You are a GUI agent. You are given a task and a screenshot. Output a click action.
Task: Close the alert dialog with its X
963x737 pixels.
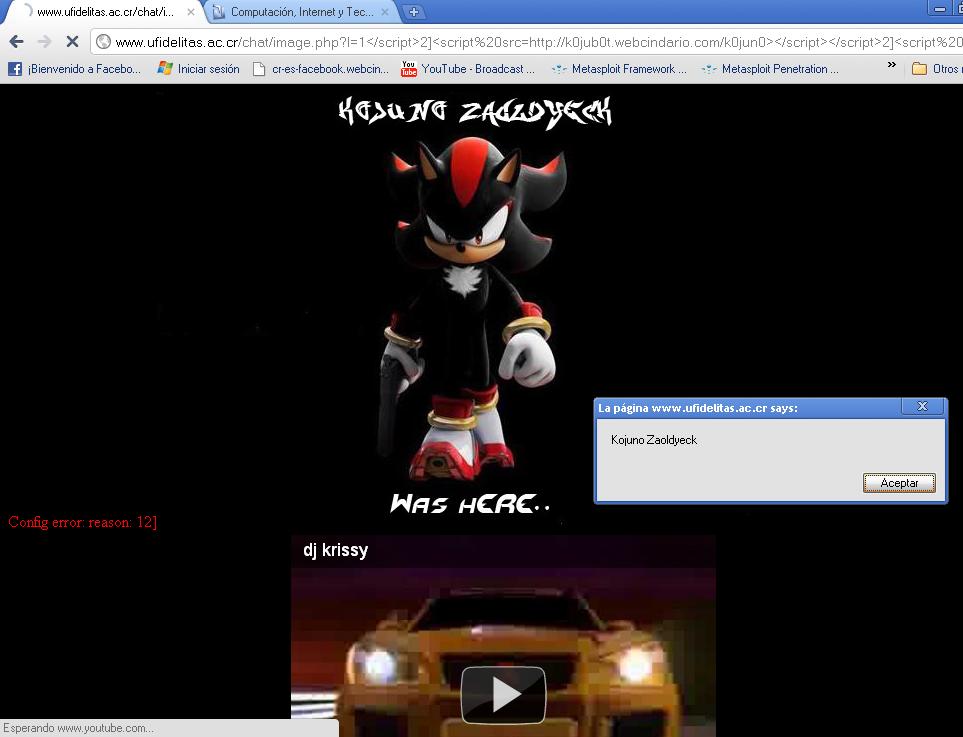922,406
